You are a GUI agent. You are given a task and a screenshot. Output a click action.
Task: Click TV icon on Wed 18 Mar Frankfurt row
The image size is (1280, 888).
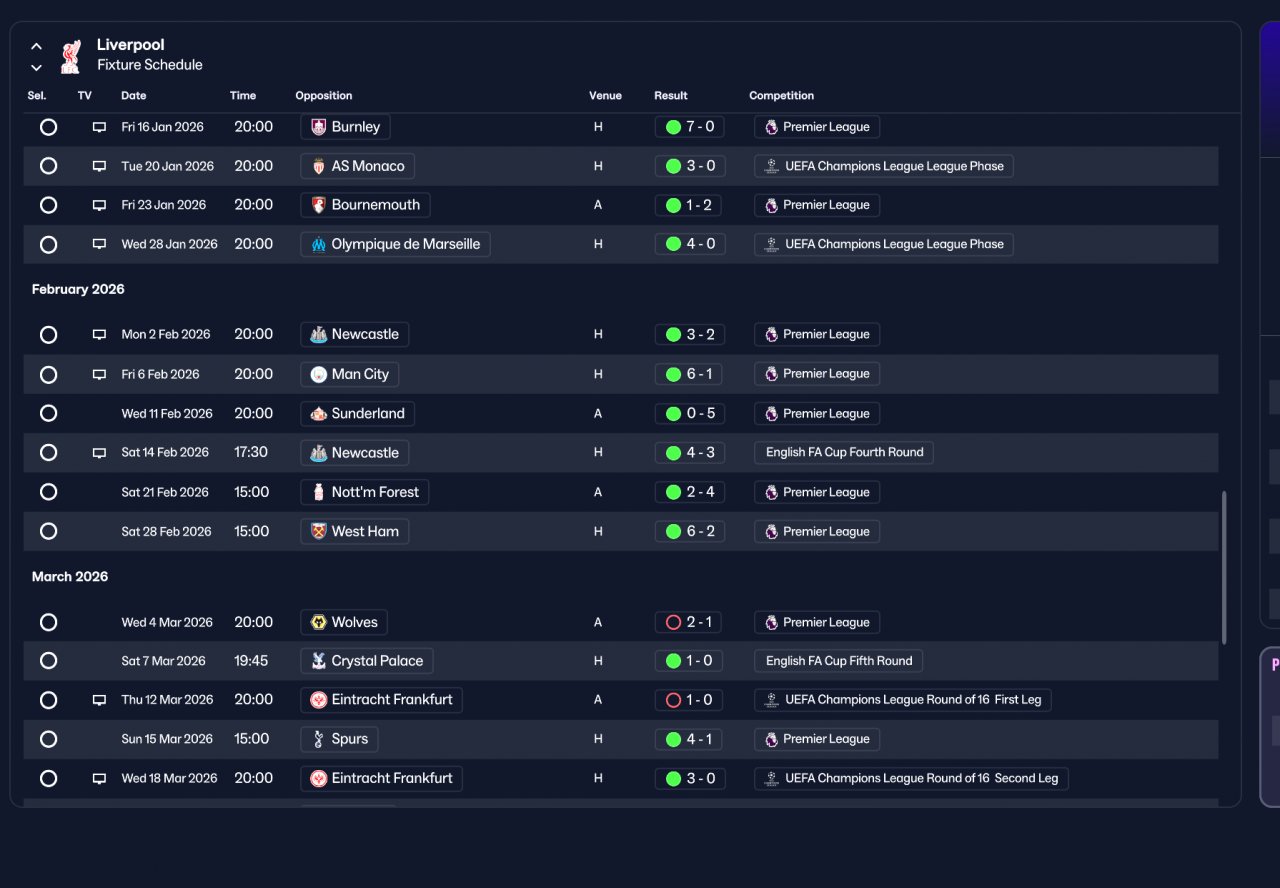pos(99,778)
